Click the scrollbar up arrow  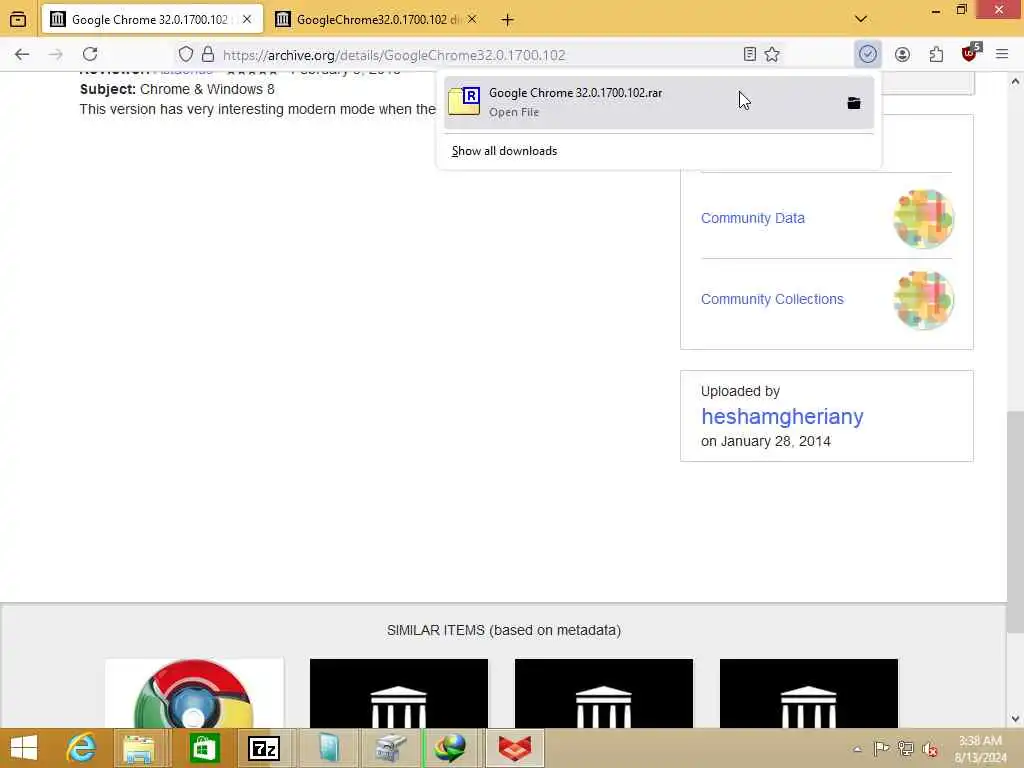coord(1015,82)
